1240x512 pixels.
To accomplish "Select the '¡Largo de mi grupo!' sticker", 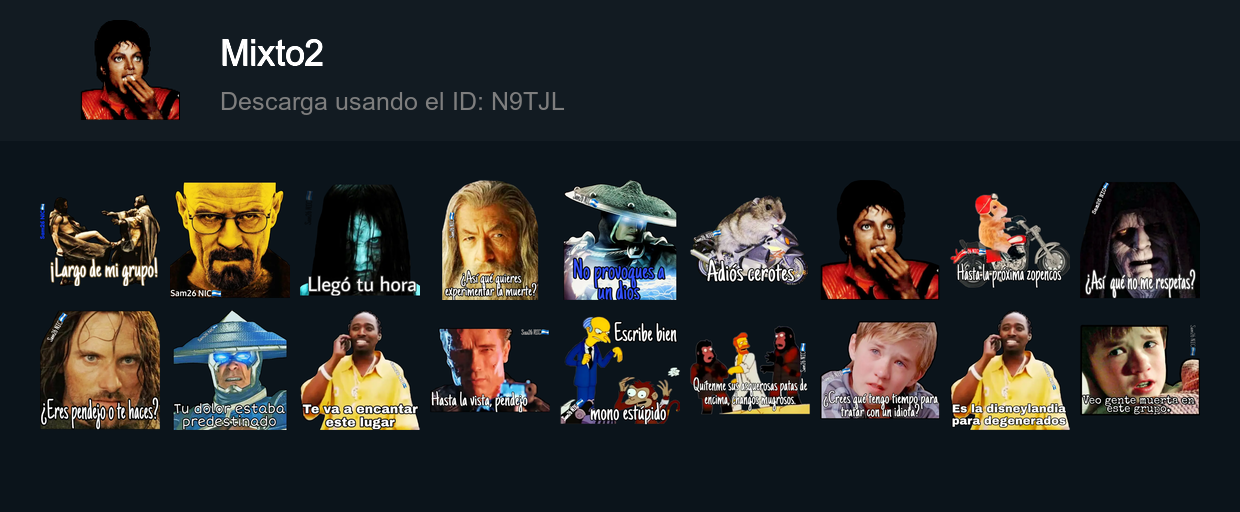I will click(100, 240).
